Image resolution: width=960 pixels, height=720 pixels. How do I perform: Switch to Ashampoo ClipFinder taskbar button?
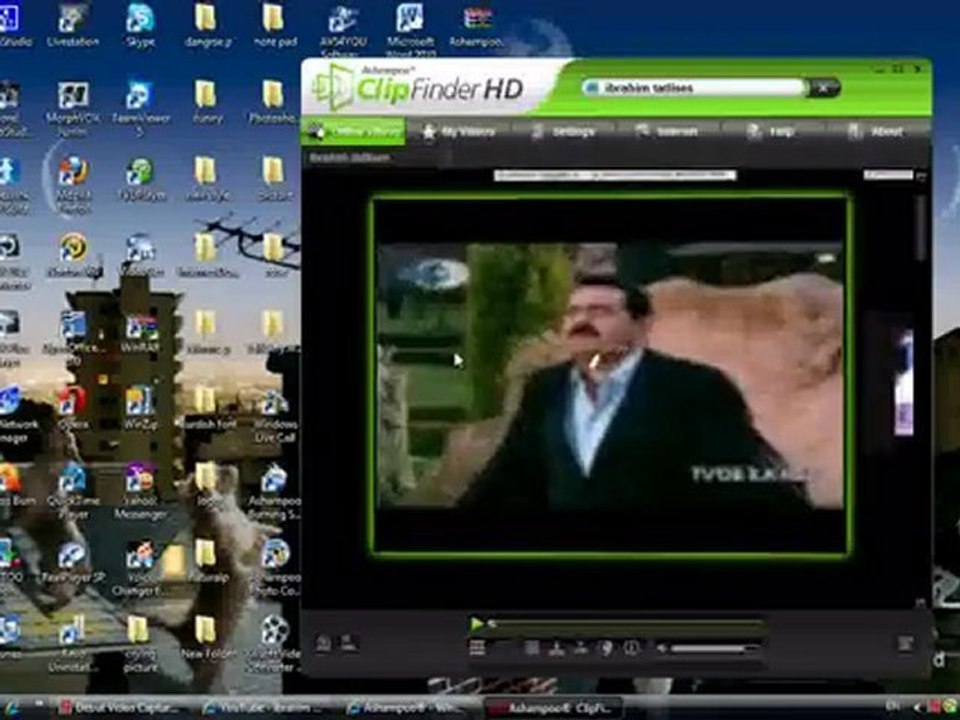tap(553, 708)
